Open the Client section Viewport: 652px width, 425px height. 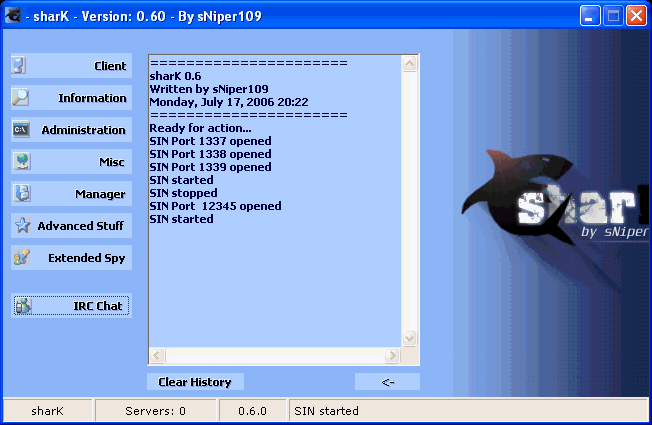[x=110, y=66]
